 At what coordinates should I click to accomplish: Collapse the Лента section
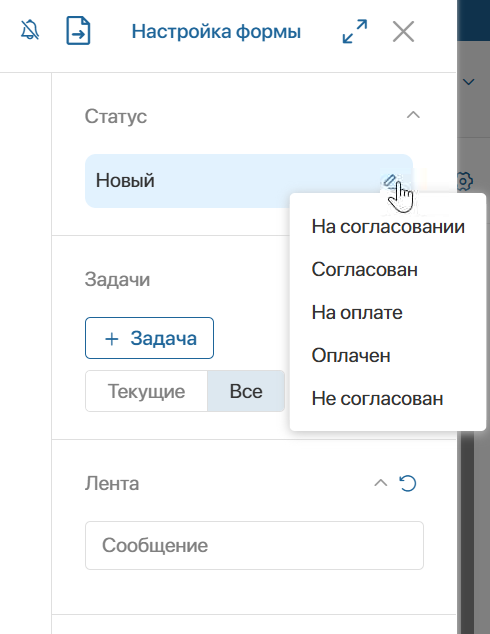coord(380,483)
